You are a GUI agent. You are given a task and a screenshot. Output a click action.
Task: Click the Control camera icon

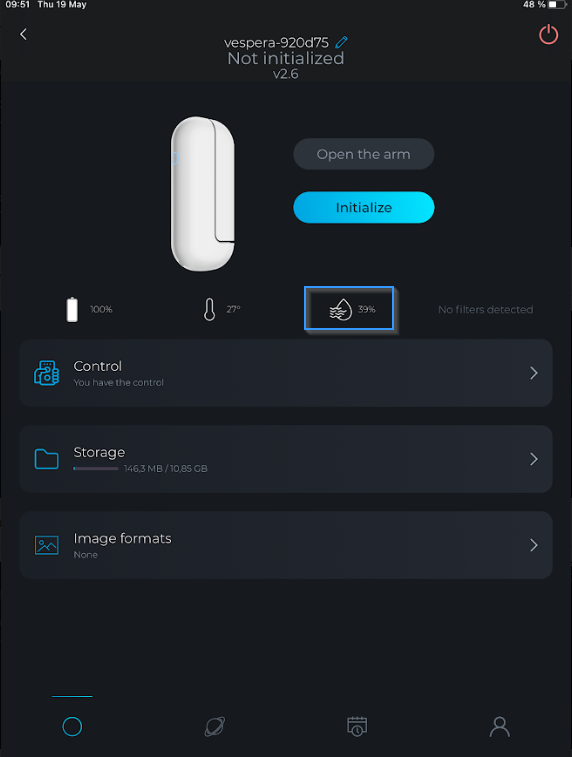click(x=46, y=373)
